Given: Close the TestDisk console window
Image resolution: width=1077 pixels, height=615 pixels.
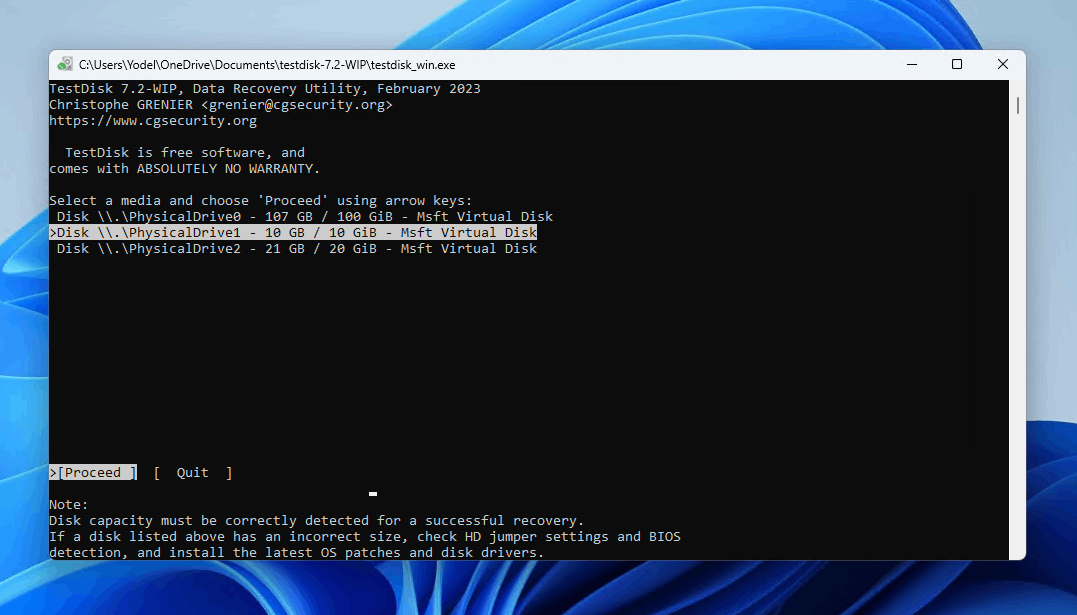Looking at the screenshot, I should click(1002, 65).
